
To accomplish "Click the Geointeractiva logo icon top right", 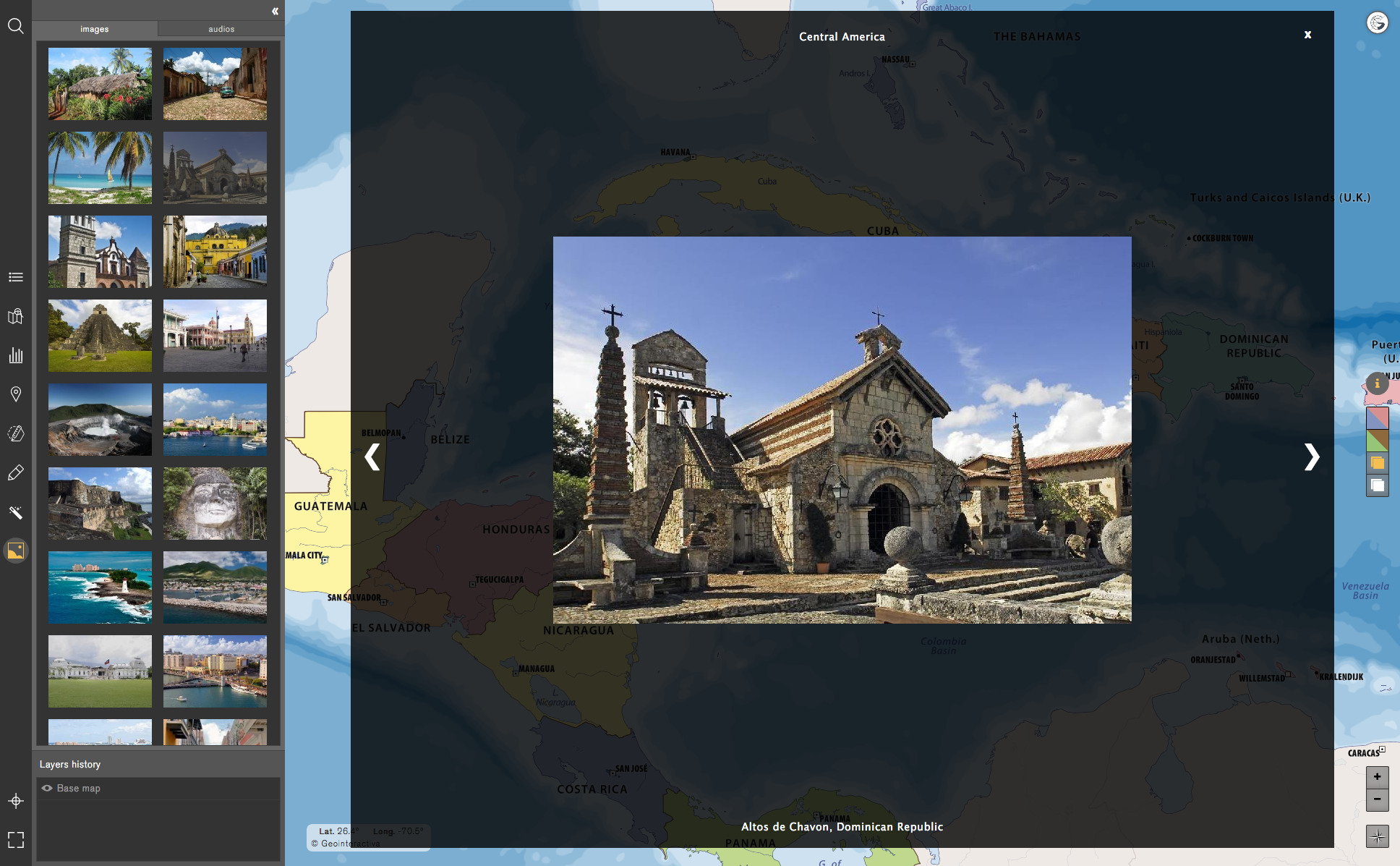I will point(1377,23).
